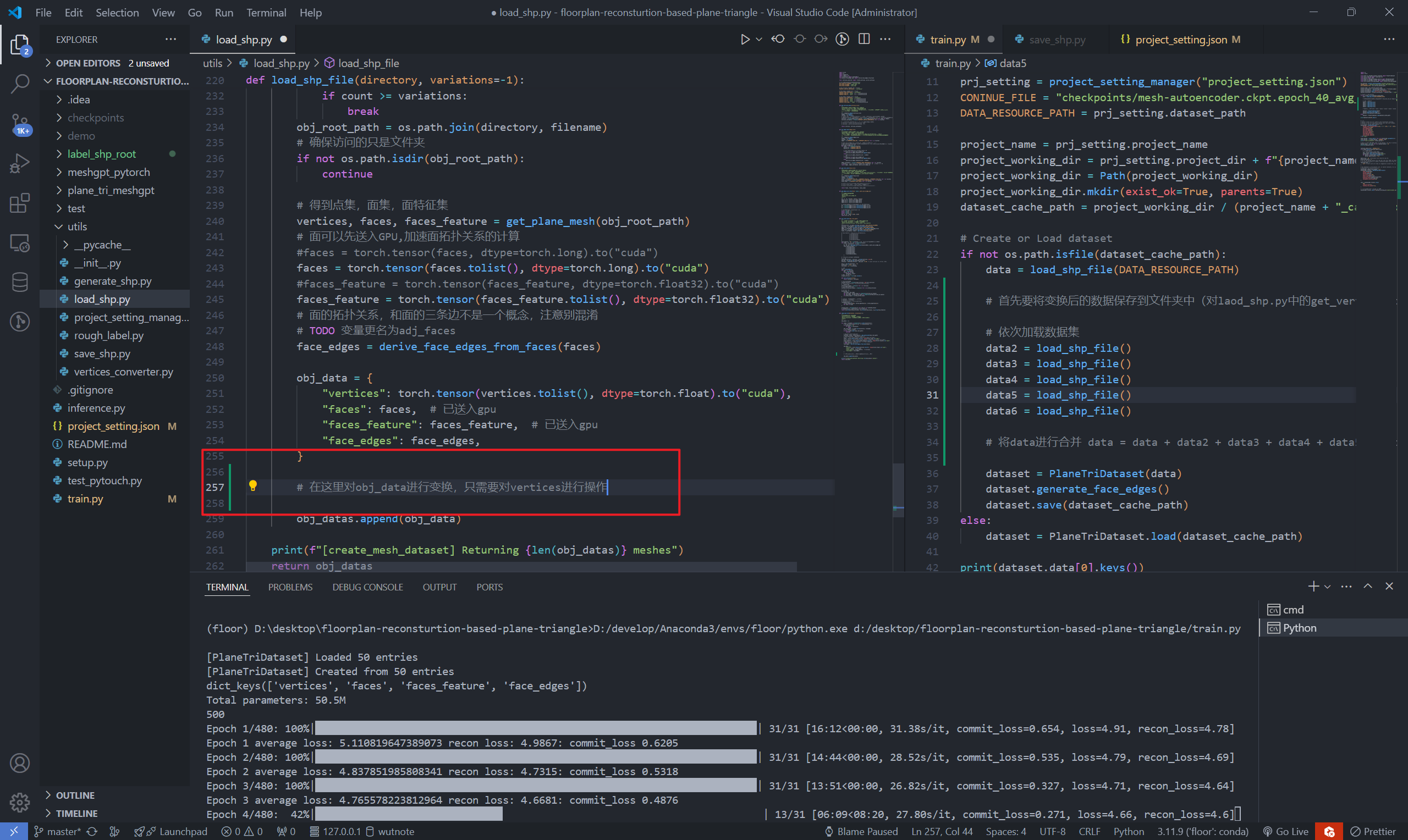Click Blame Paused status bar item

coord(862,832)
